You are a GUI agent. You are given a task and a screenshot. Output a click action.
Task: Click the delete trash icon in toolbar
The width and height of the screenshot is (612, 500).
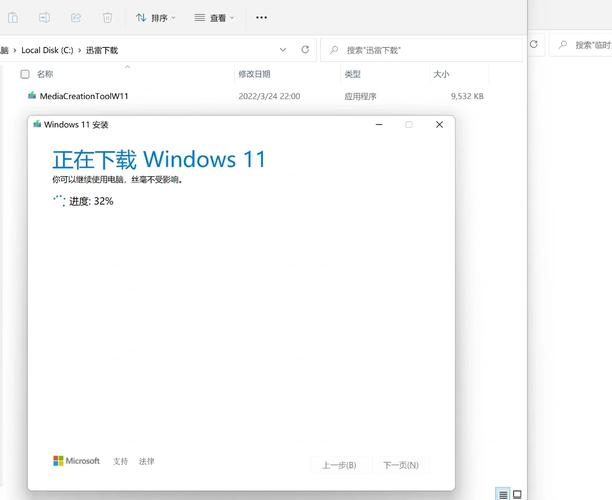tap(107, 18)
